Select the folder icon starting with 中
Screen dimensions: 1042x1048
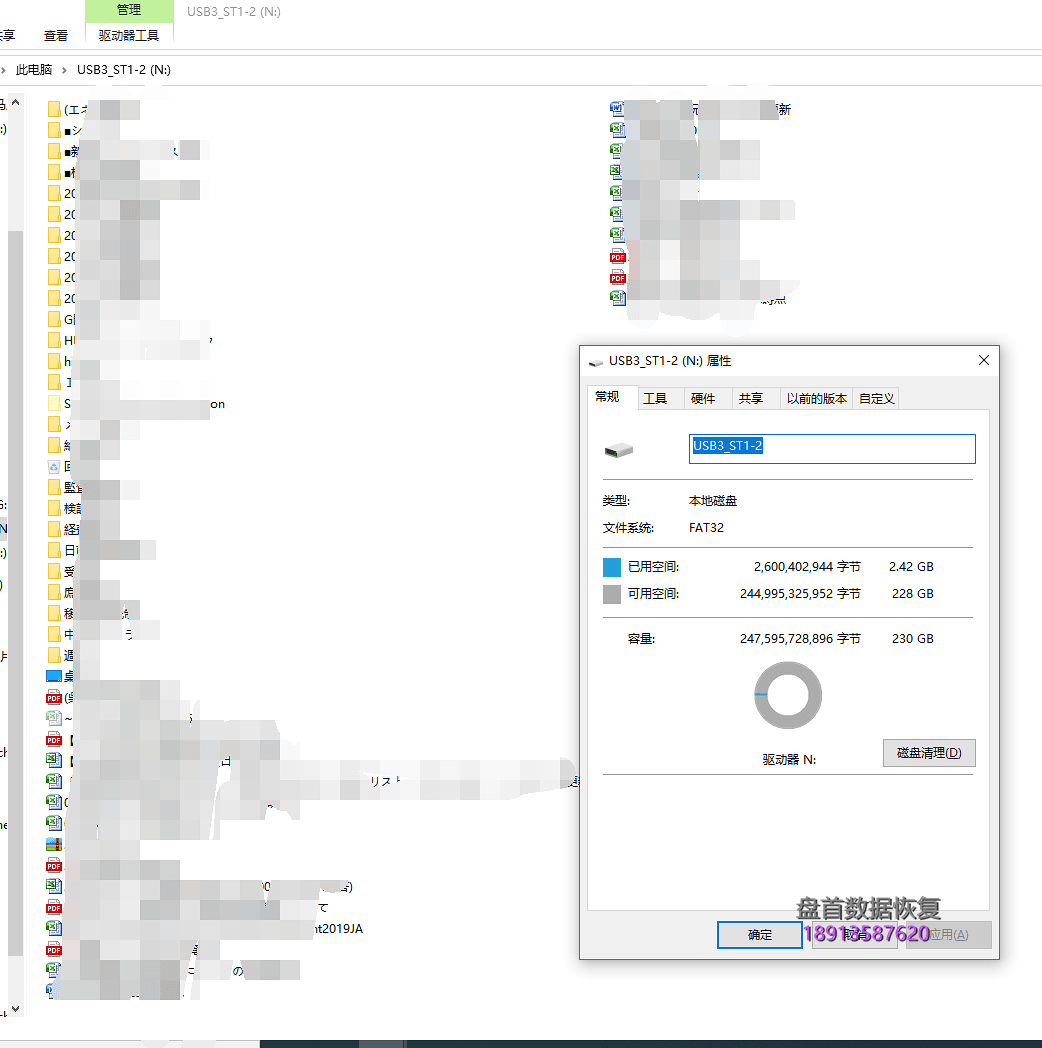coord(54,634)
